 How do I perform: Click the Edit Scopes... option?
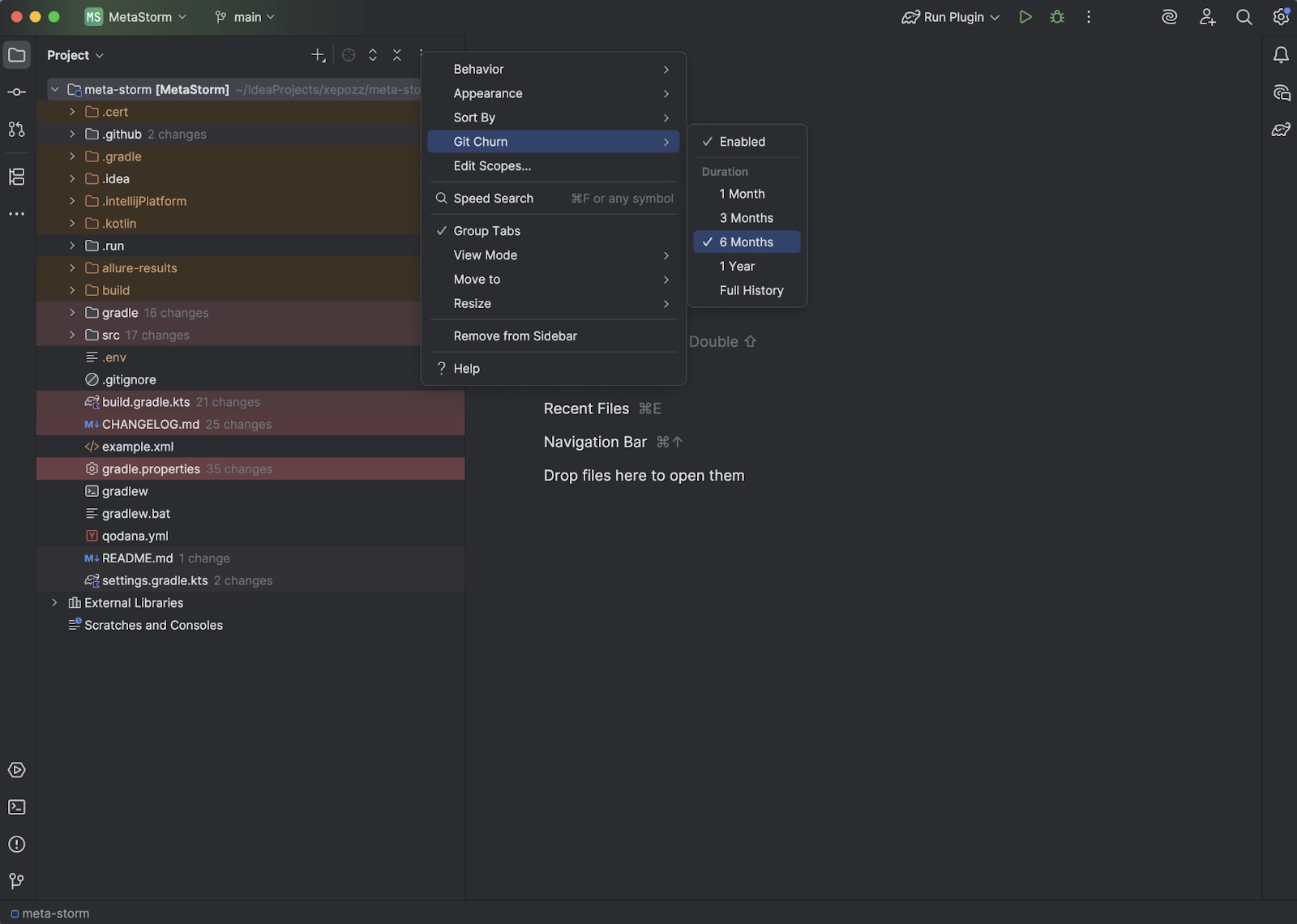point(494,166)
